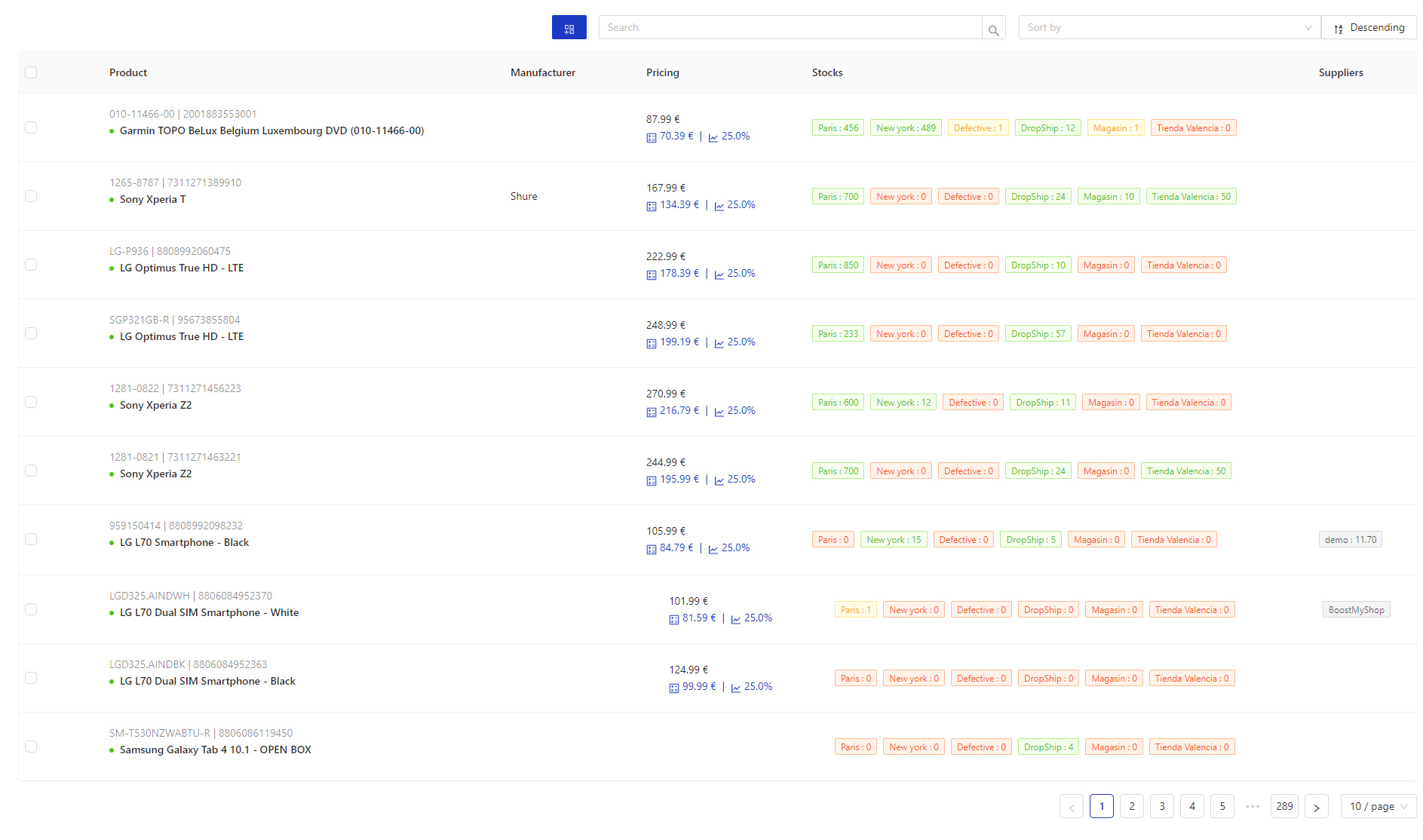The width and height of the screenshot is (1423, 840).
Task: Click New york : 489 stock tag
Action: click(906, 128)
